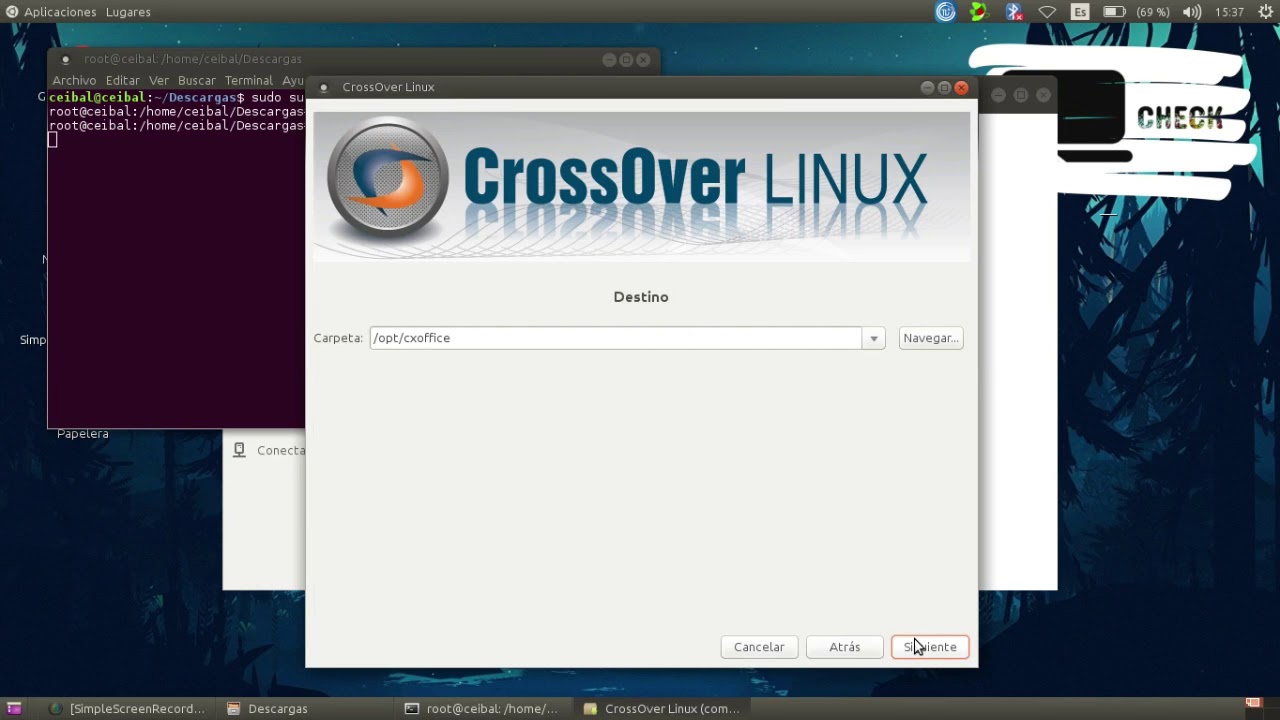Click the CrossOver Linux banner image
Image resolution: width=1280 pixels, height=720 pixels.
point(641,187)
